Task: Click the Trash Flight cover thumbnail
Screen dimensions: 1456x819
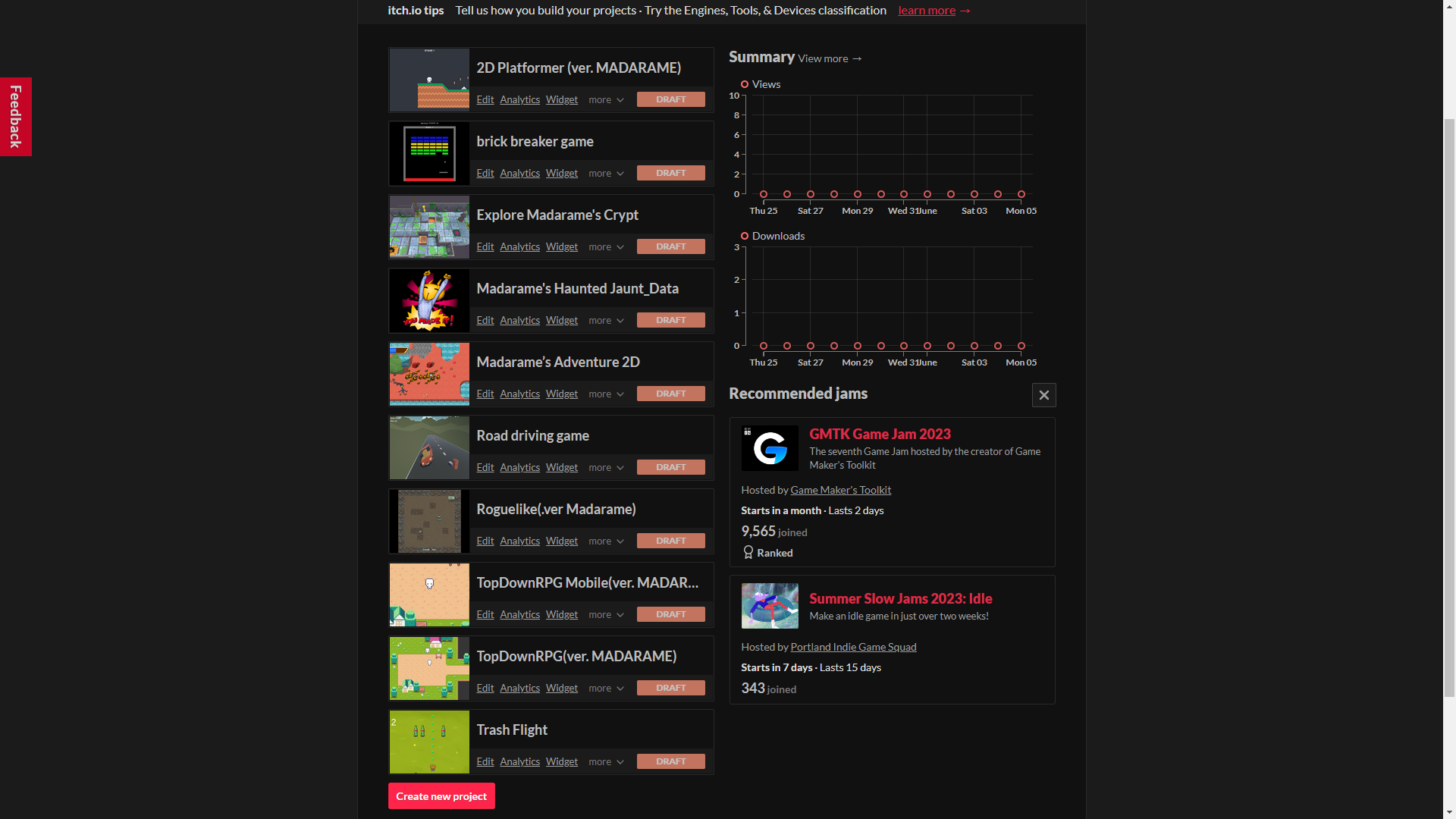Action: [429, 742]
